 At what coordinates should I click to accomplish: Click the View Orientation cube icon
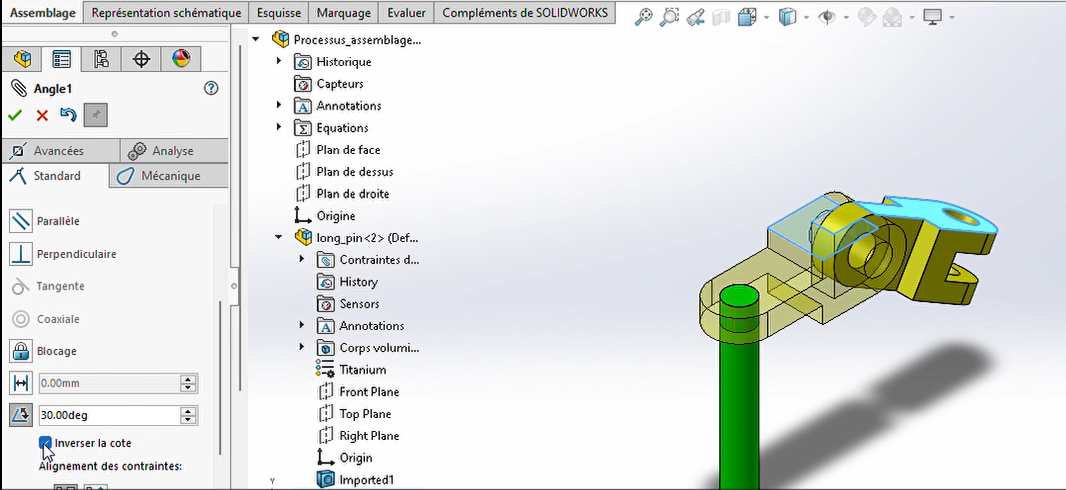tap(747, 18)
